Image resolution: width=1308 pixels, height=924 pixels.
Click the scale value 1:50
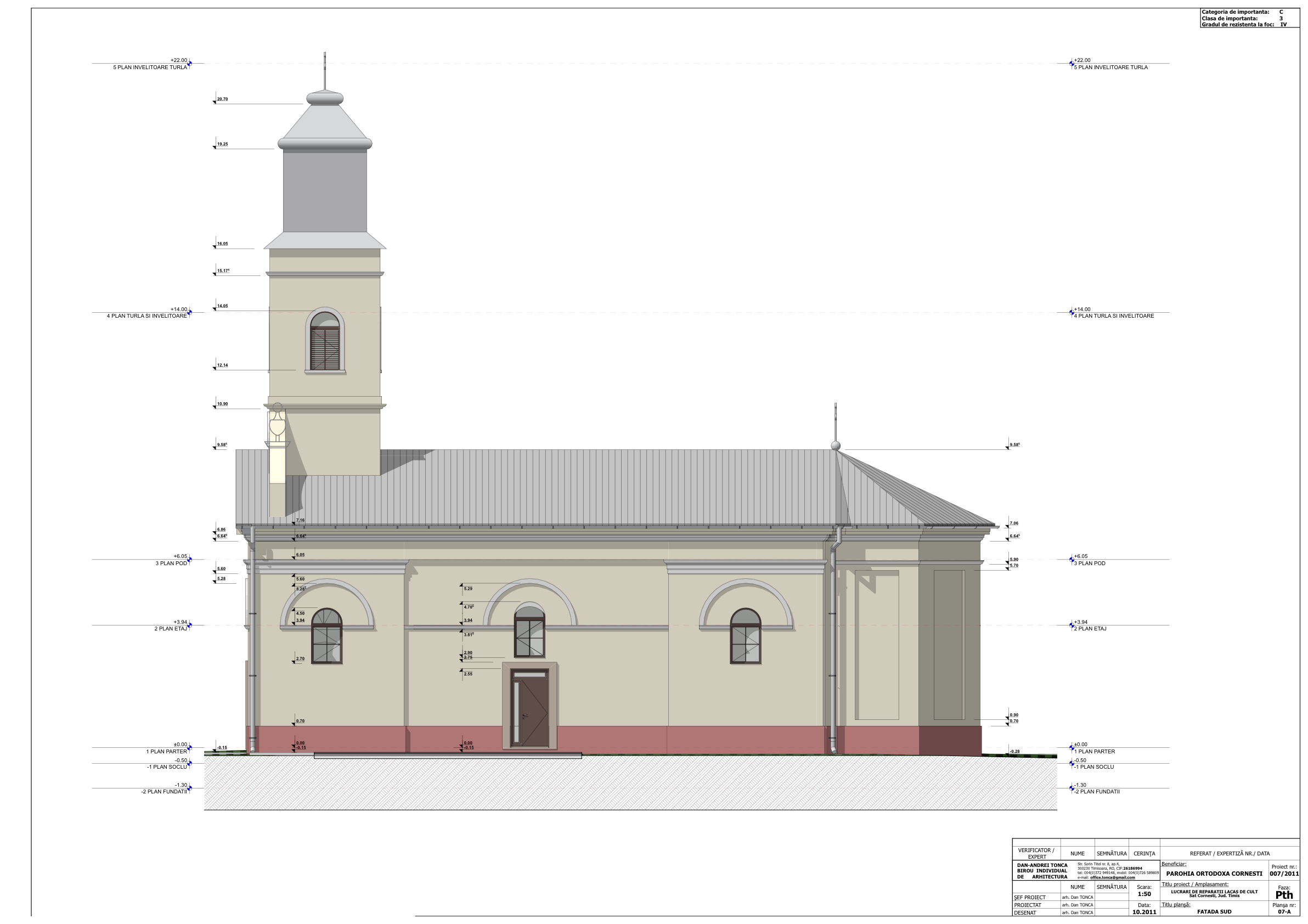pyautogui.click(x=1144, y=894)
